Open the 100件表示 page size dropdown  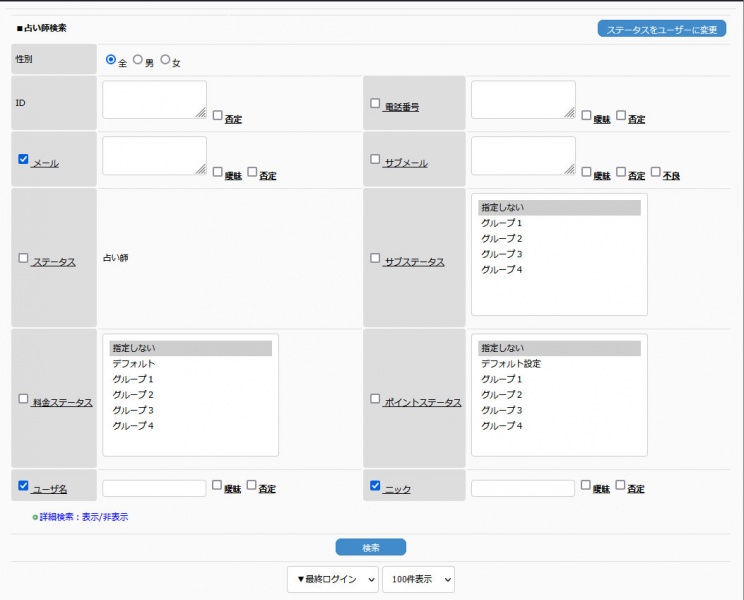(x=418, y=579)
